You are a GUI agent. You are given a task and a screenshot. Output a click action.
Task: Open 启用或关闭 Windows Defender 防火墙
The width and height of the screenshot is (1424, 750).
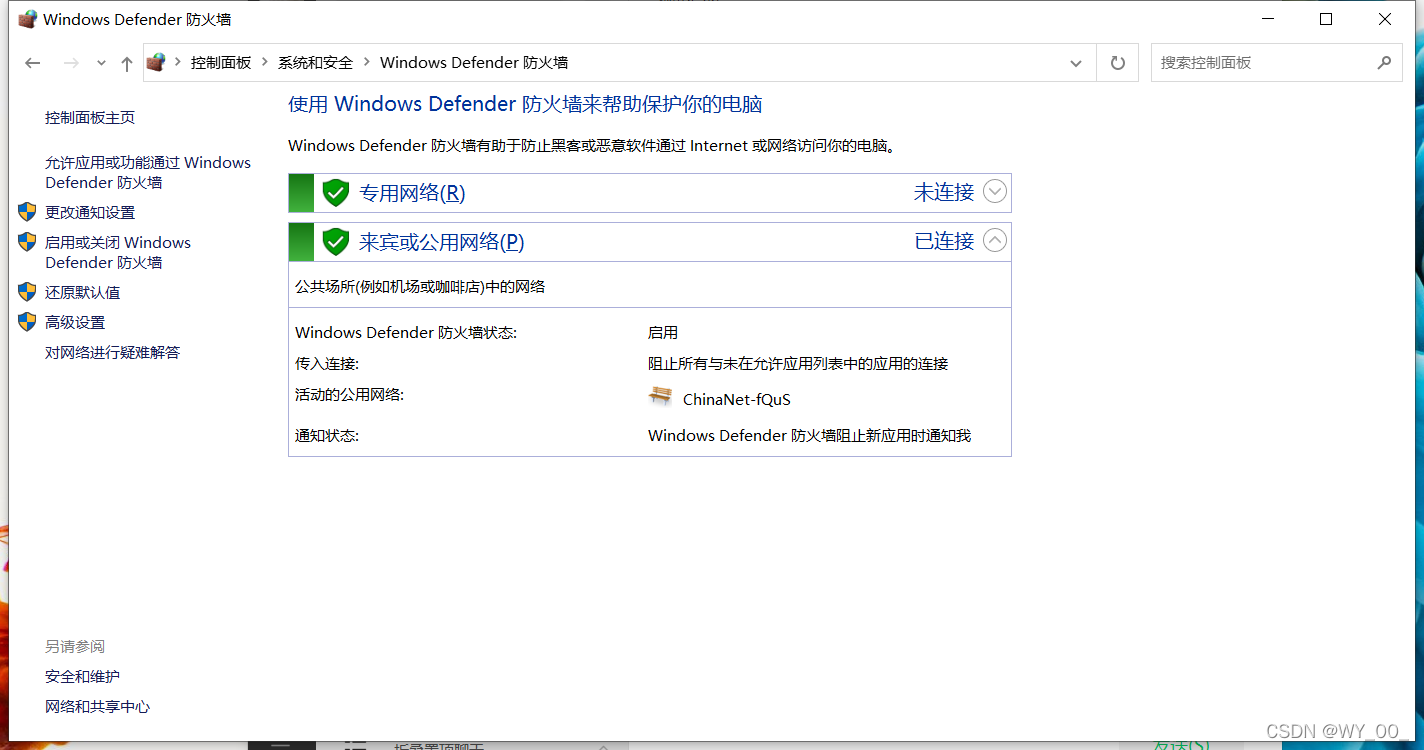coord(118,252)
